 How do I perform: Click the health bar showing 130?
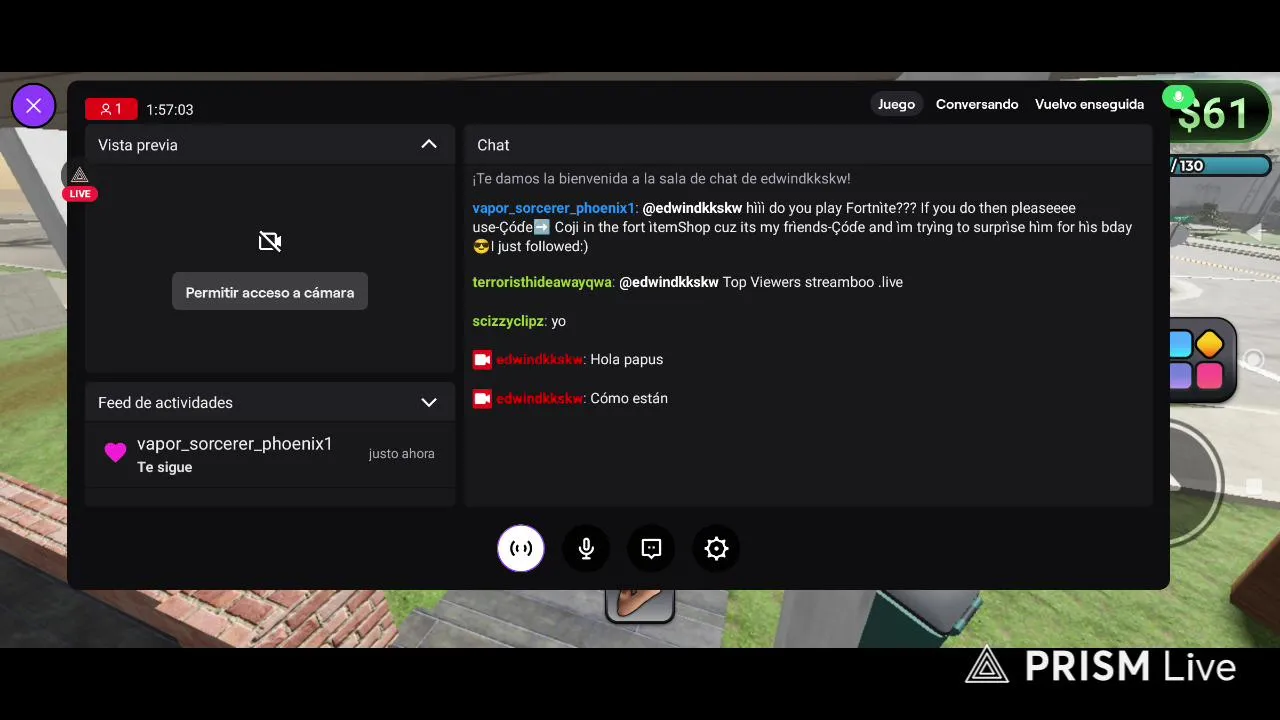tap(1220, 166)
